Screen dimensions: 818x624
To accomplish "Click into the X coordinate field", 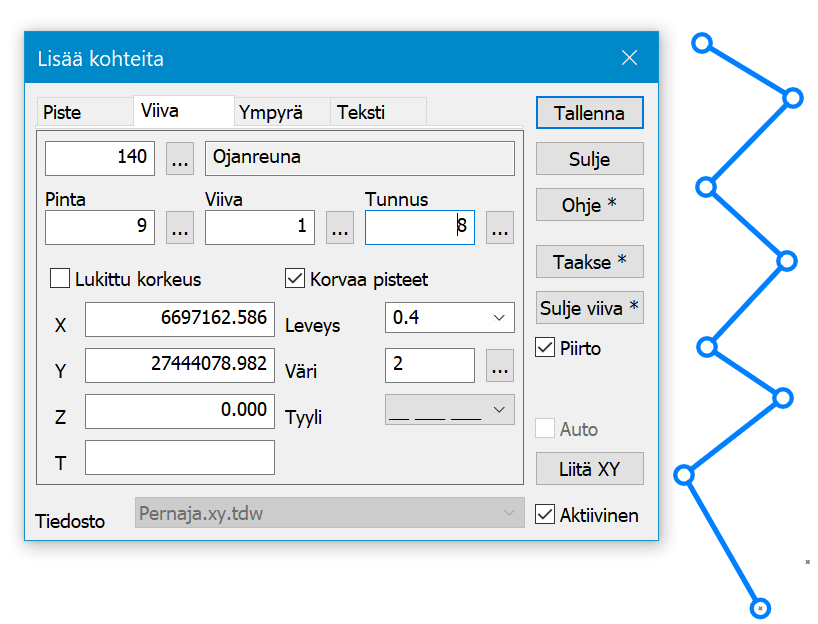I will 179,320.
